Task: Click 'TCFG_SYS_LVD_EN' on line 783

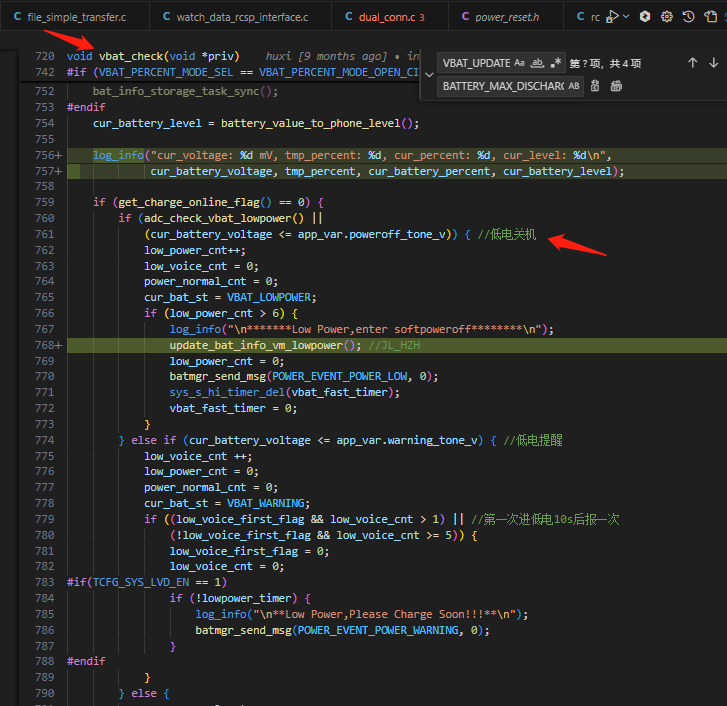Action: tap(141, 582)
